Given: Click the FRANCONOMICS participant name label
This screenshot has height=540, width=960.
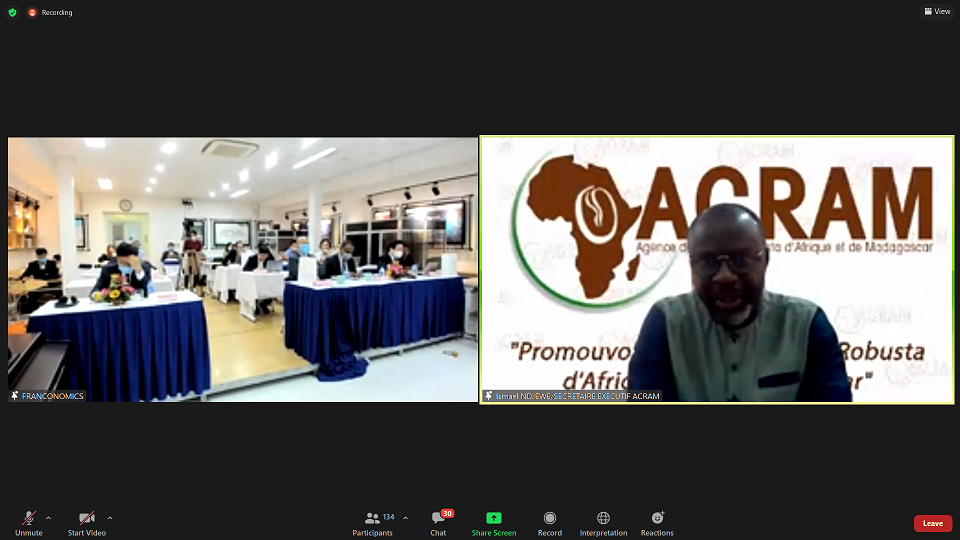Looking at the screenshot, I should (48, 396).
